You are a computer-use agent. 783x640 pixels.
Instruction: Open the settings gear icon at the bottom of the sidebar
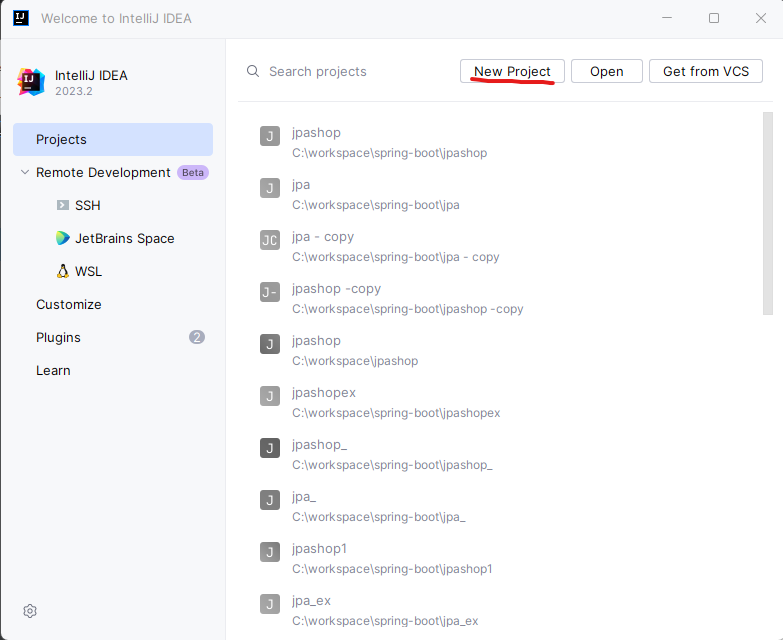click(x=30, y=611)
